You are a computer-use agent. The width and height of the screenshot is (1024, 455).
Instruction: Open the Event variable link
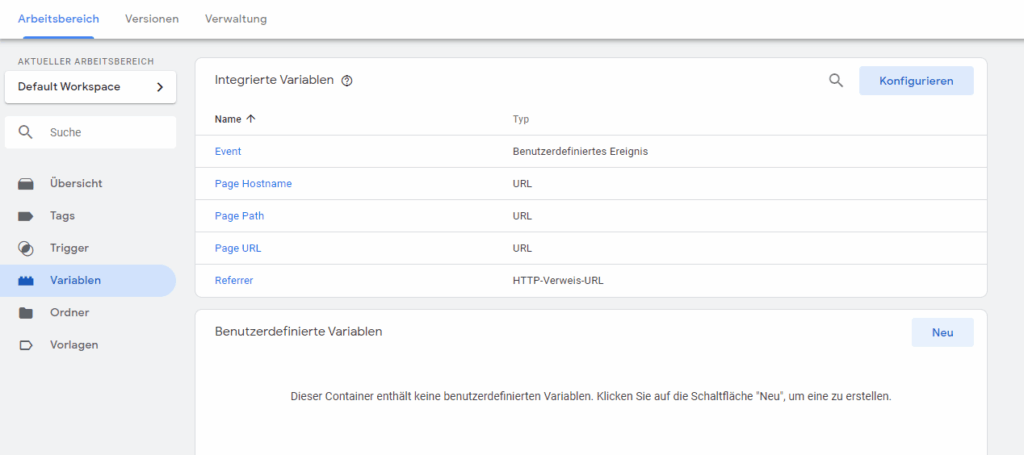pyautogui.click(x=228, y=152)
